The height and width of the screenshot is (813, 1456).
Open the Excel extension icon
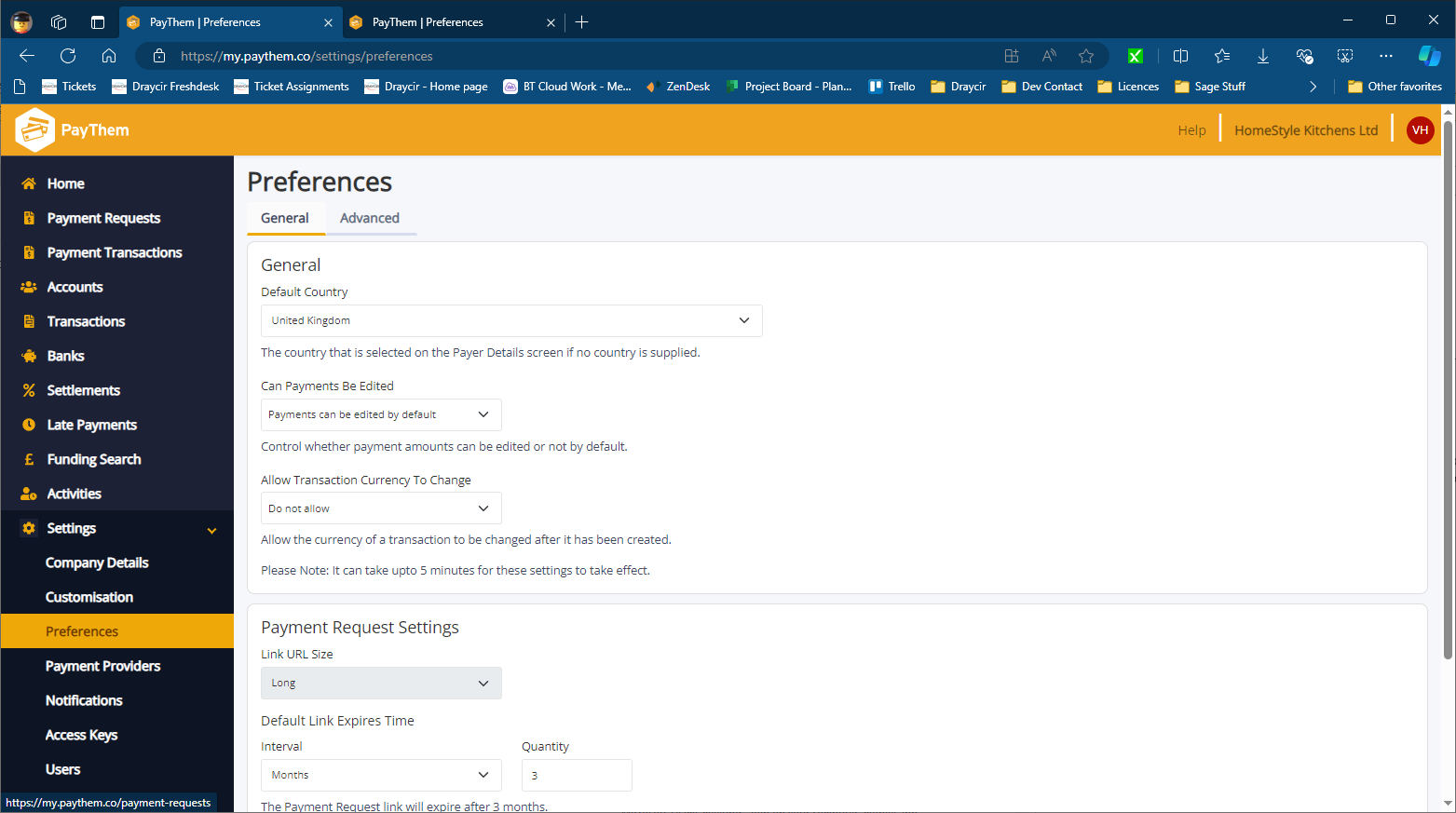pyautogui.click(x=1136, y=56)
